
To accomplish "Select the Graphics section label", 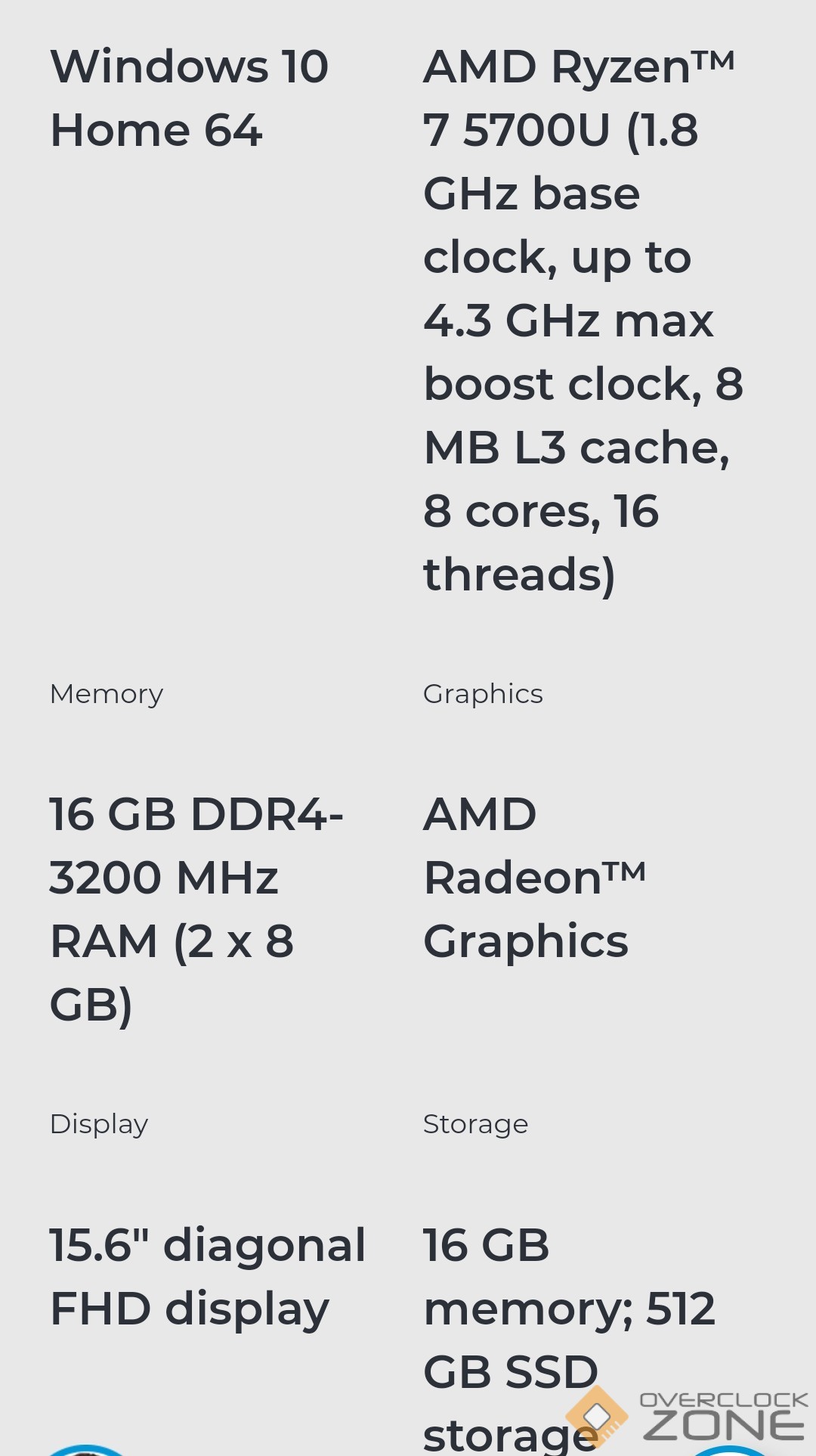I will click(x=483, y=694).
